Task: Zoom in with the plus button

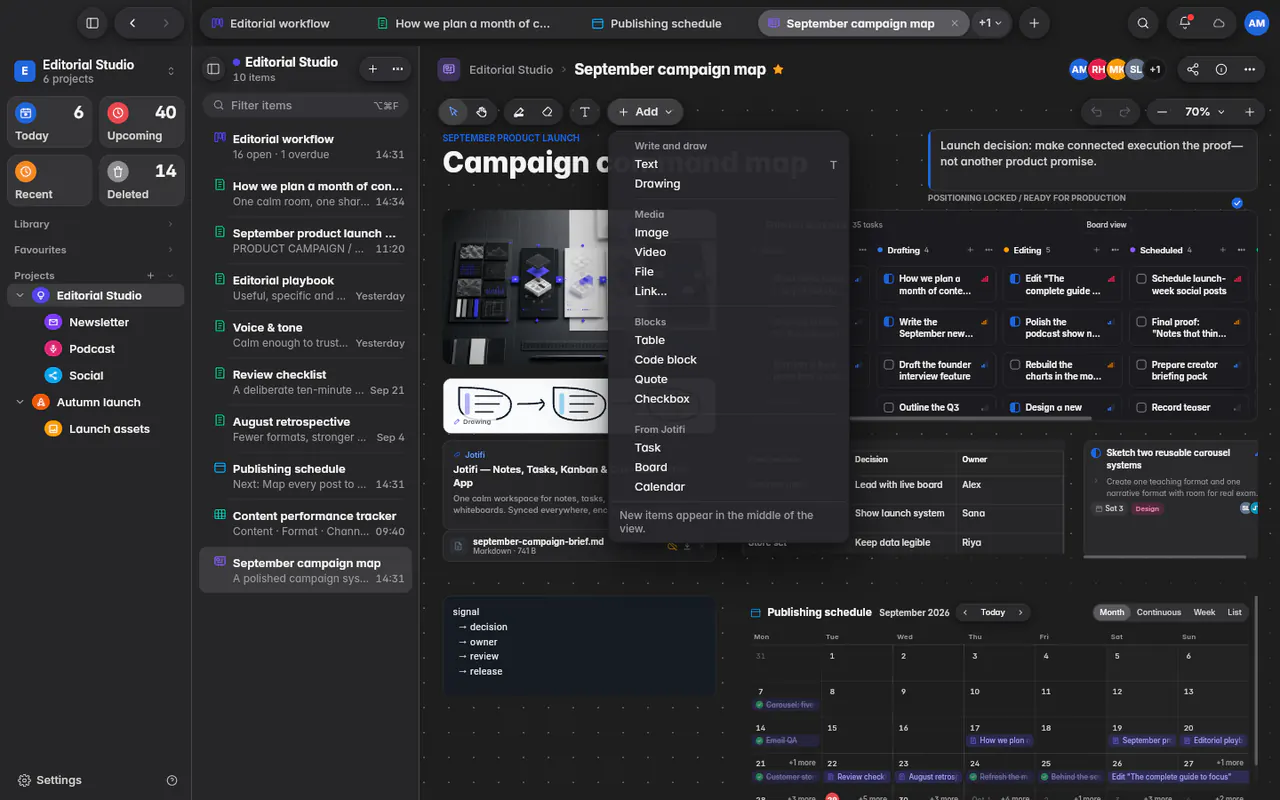Action: (x=1249, y=112)
